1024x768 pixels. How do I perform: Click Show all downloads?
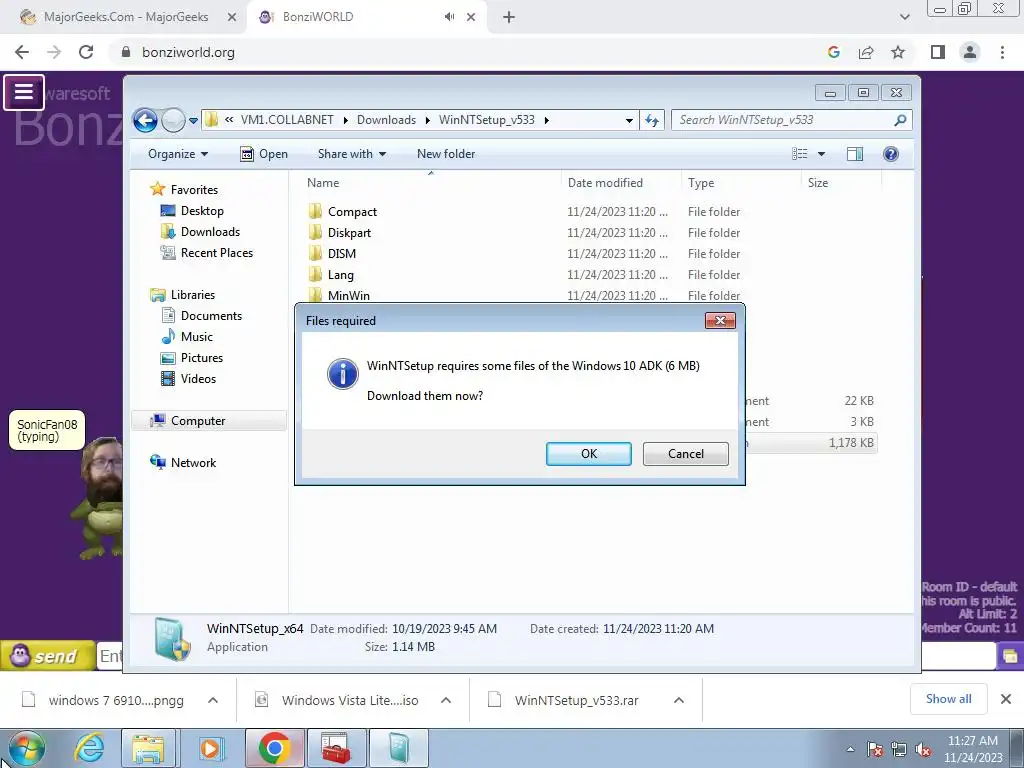point(948,699)
